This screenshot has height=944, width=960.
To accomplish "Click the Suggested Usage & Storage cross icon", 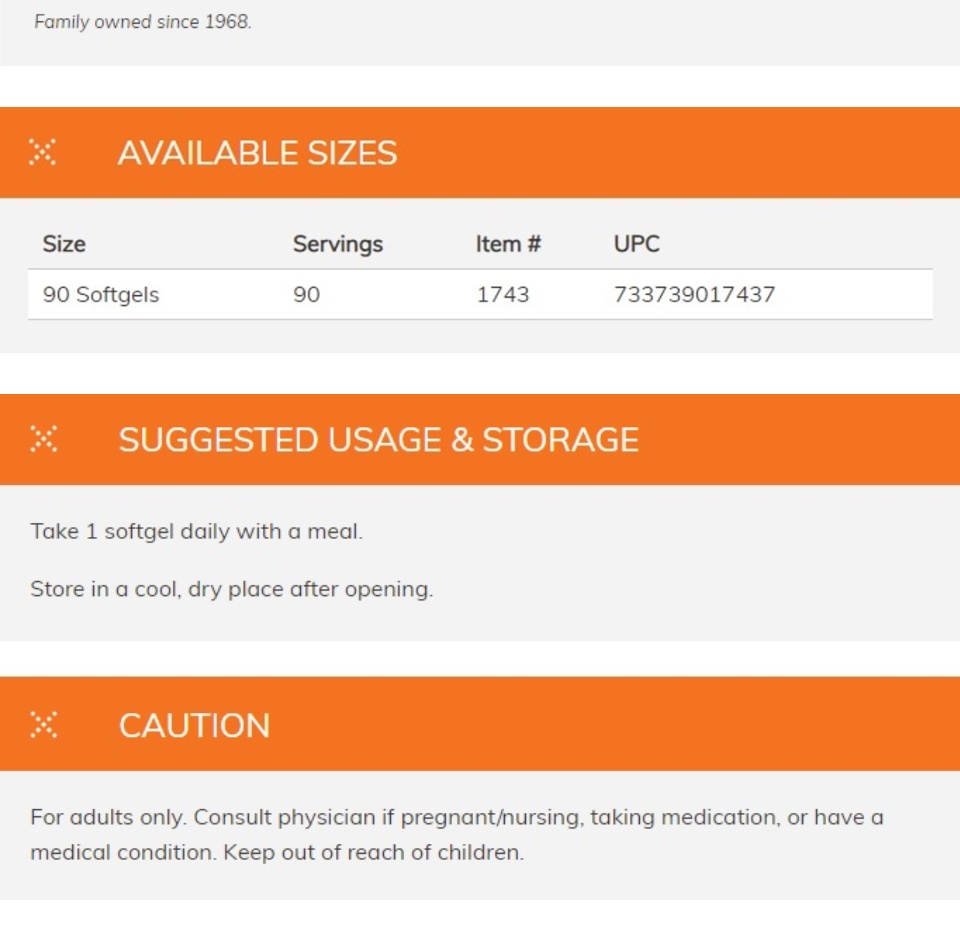I will tap(43, 438).
